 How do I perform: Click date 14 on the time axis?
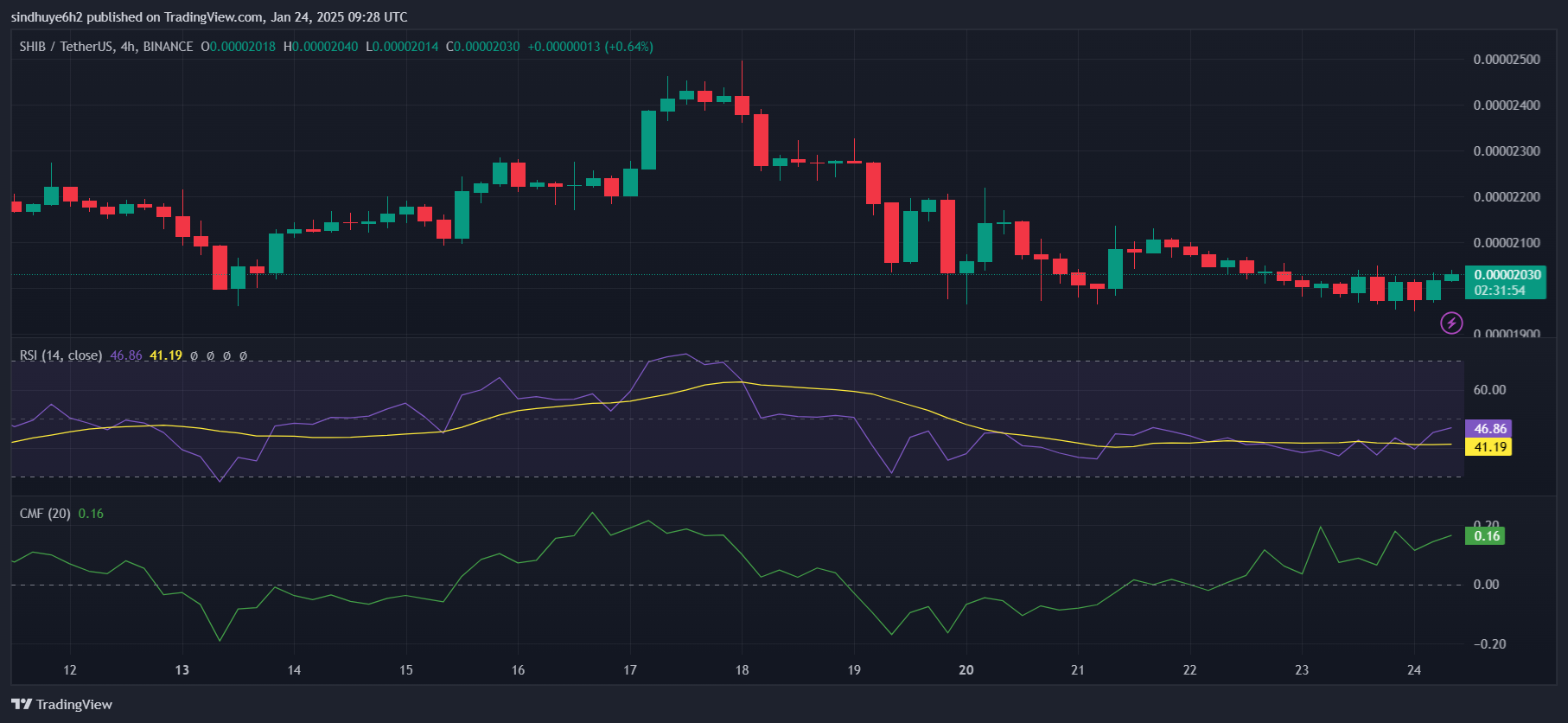point(294,670)
